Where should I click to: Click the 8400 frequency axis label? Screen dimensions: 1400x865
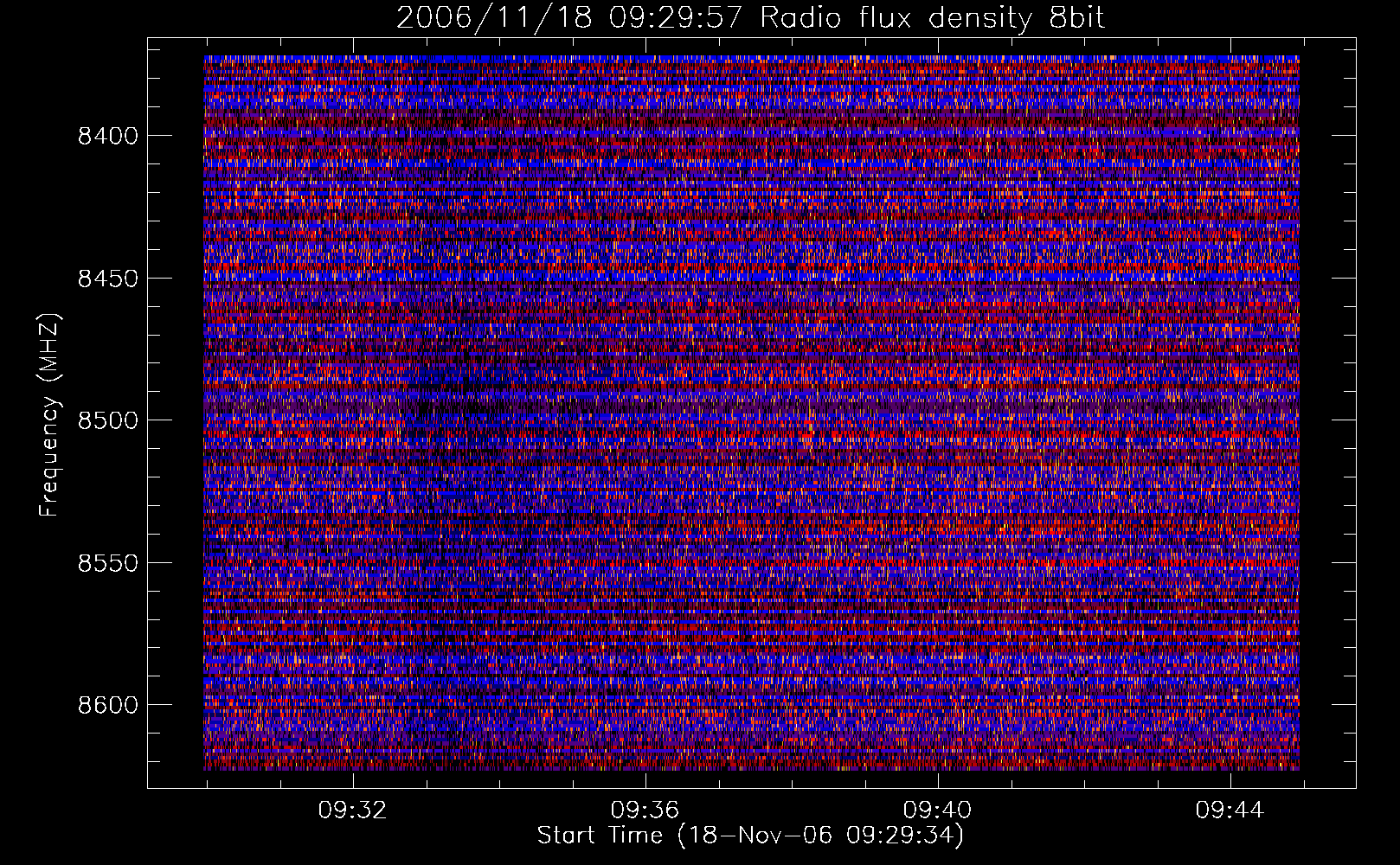[108, 136]
